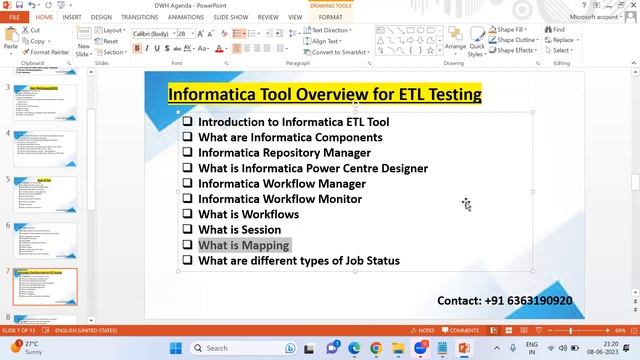Toggle right text alignment
This screenshot has height=360, width=640.
pyautogui.click(x=257, y=49)
